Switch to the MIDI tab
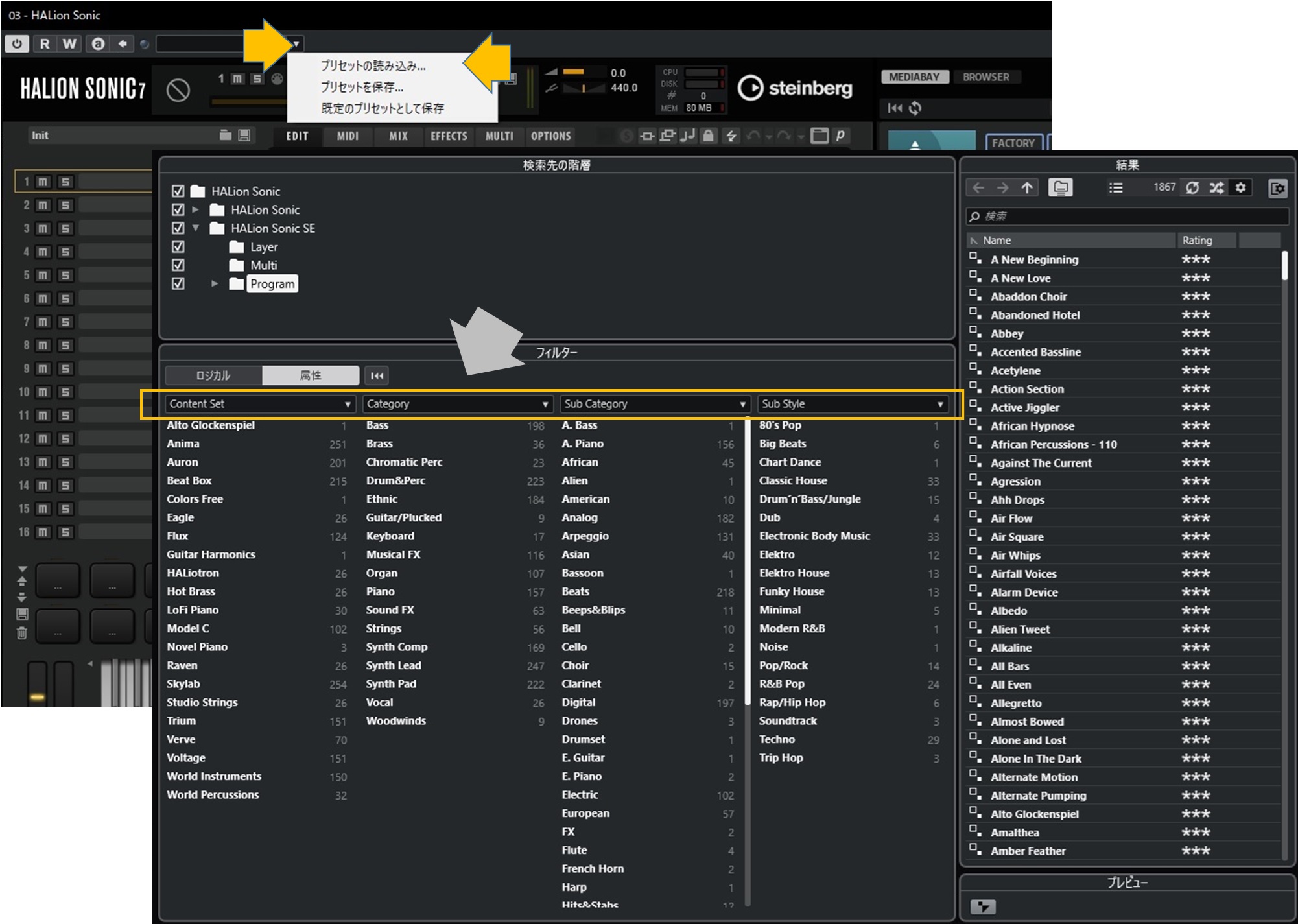This screenshot has width=1298, height=924. tap(348, 136)
